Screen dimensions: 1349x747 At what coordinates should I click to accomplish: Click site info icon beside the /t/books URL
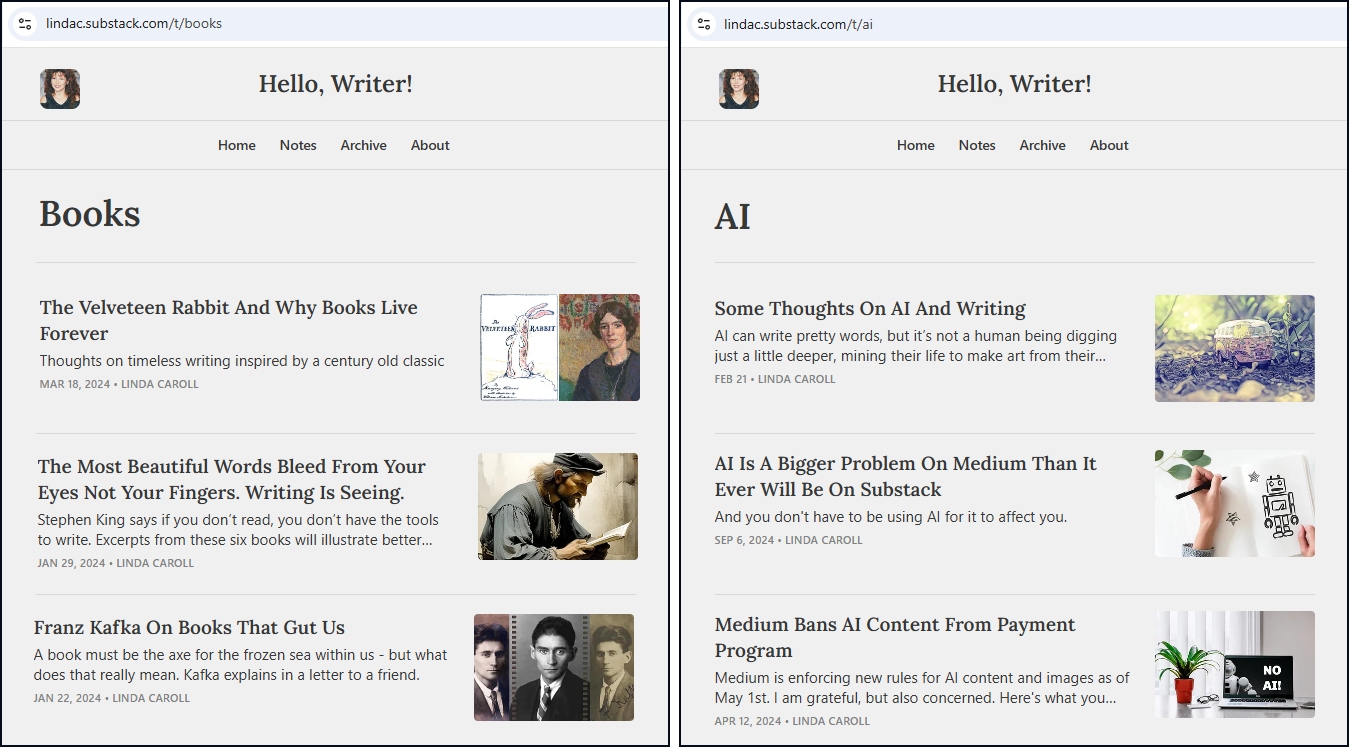(25, 24)
